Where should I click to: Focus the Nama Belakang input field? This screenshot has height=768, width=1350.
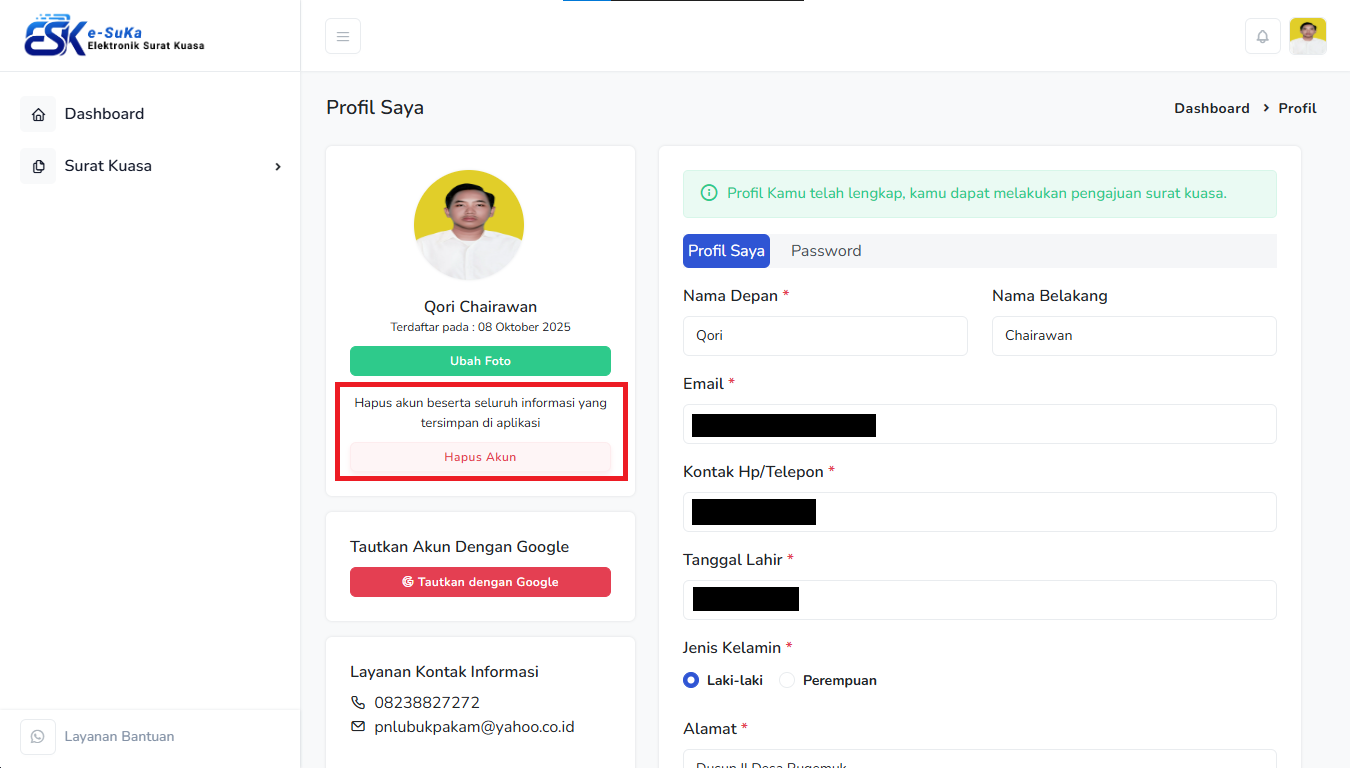coord(1134,336)
